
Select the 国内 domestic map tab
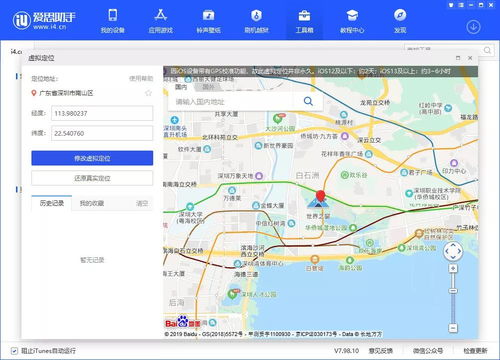pos(181,87)
